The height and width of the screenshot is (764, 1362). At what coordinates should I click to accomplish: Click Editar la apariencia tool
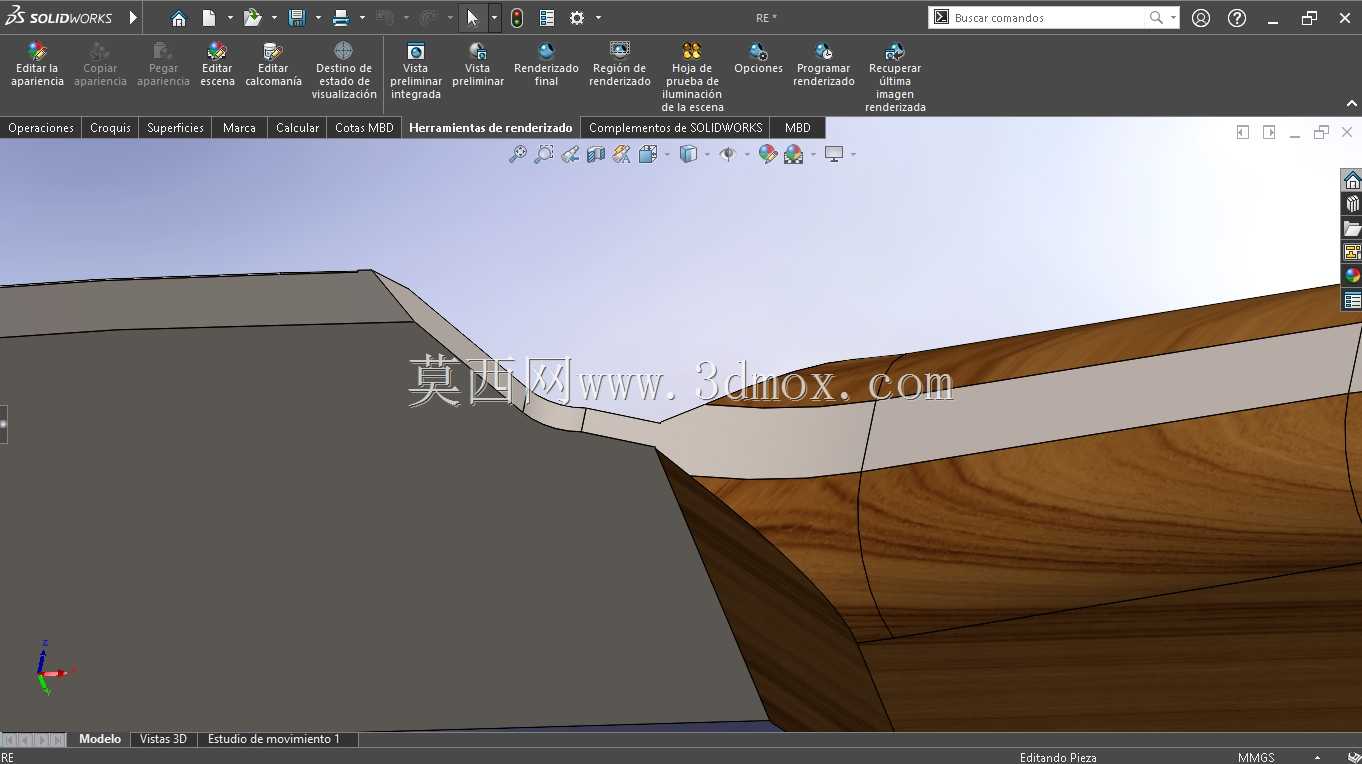pos(37,64)
